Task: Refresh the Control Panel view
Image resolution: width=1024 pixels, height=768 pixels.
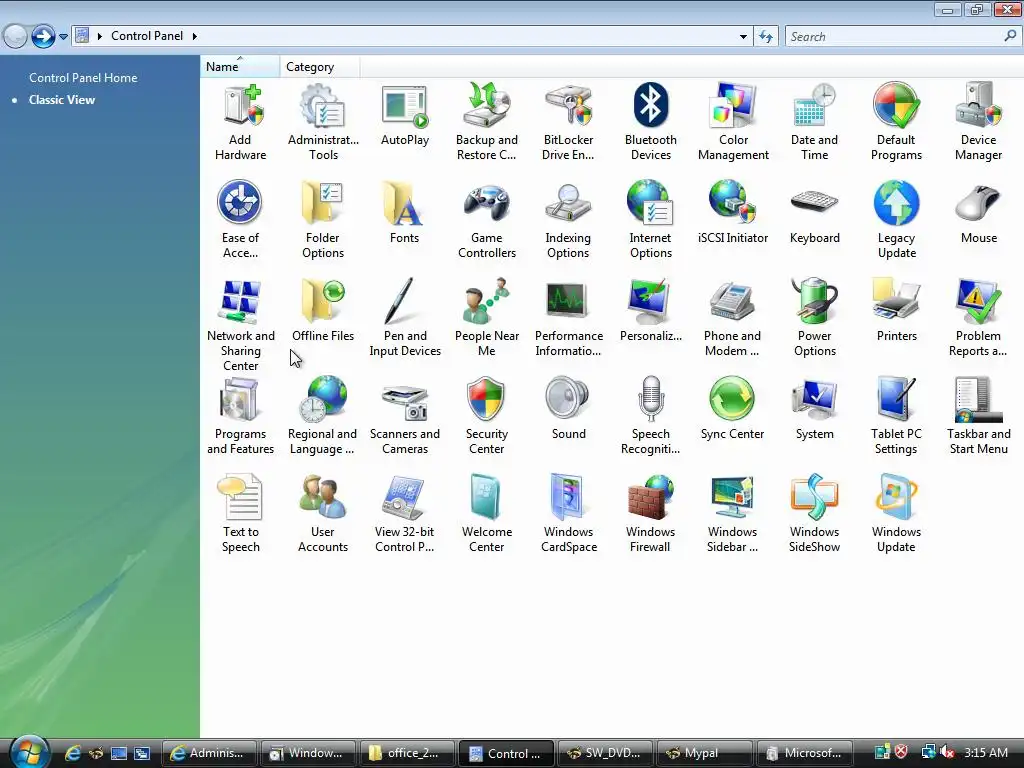Action: point(765,37)
